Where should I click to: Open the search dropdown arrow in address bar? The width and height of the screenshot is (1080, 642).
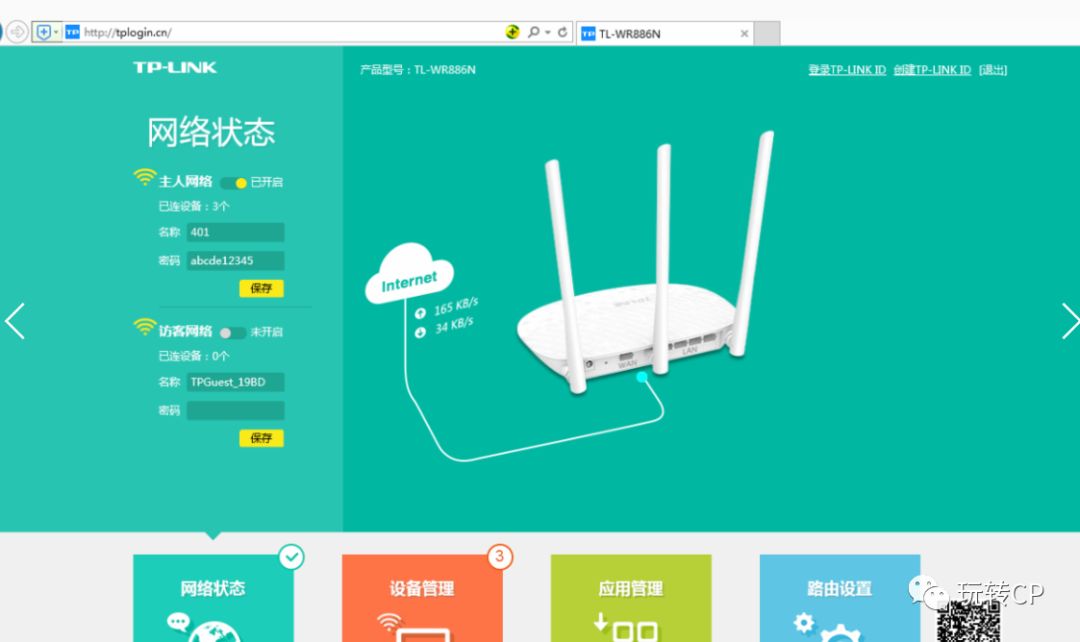click(548, 32)
